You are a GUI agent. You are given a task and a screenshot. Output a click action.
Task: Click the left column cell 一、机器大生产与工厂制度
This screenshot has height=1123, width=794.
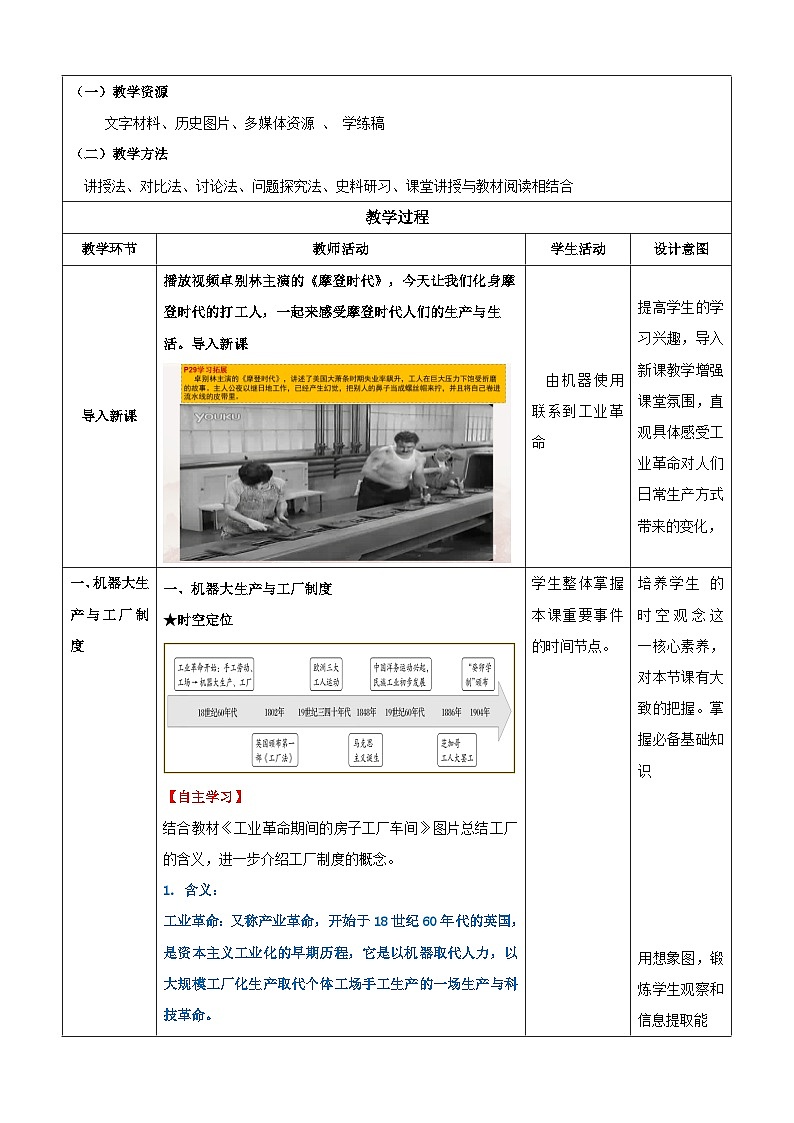point(109,614)
